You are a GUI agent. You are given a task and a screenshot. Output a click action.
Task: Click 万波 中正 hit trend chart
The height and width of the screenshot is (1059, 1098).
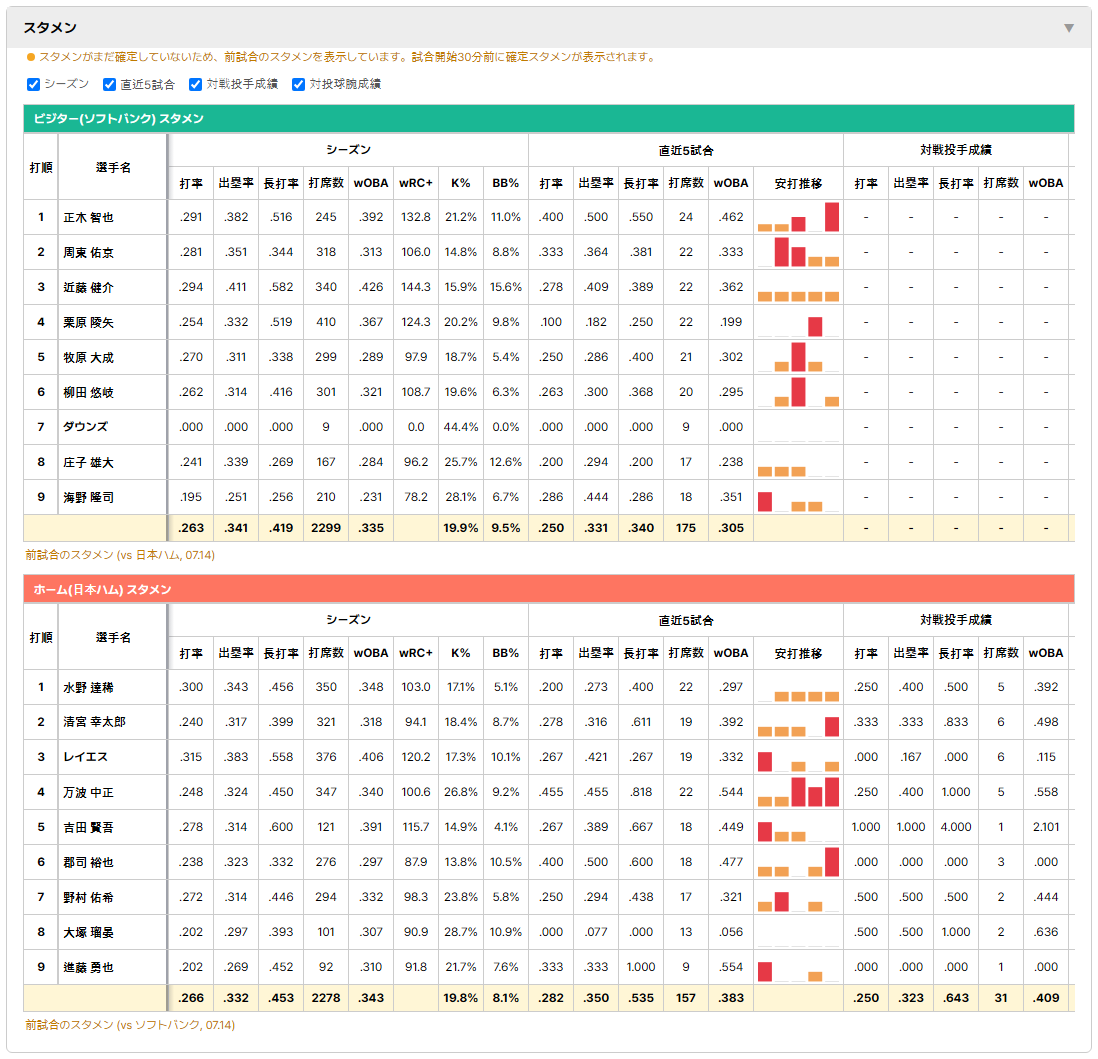point(798,792)
